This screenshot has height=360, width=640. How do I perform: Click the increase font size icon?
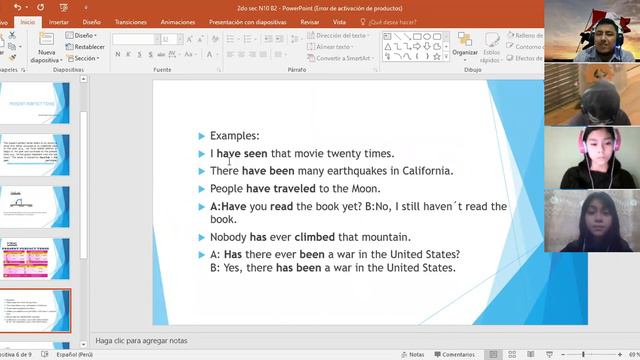189,39
